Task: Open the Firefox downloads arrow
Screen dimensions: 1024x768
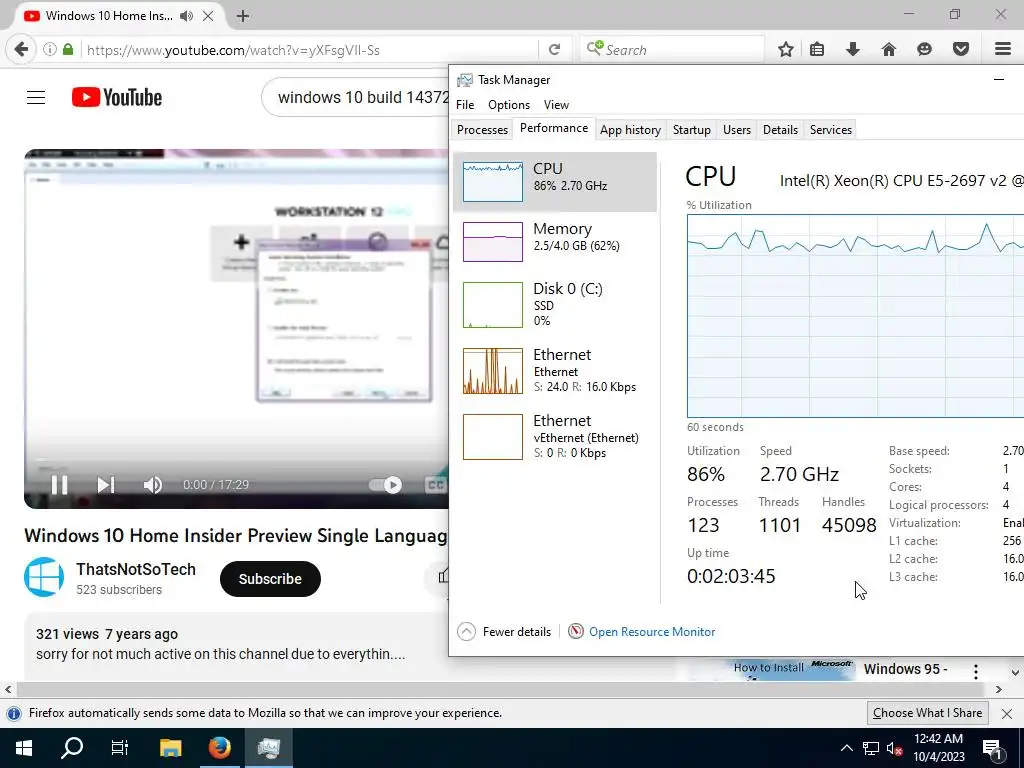Action: [x=853, y=49]
